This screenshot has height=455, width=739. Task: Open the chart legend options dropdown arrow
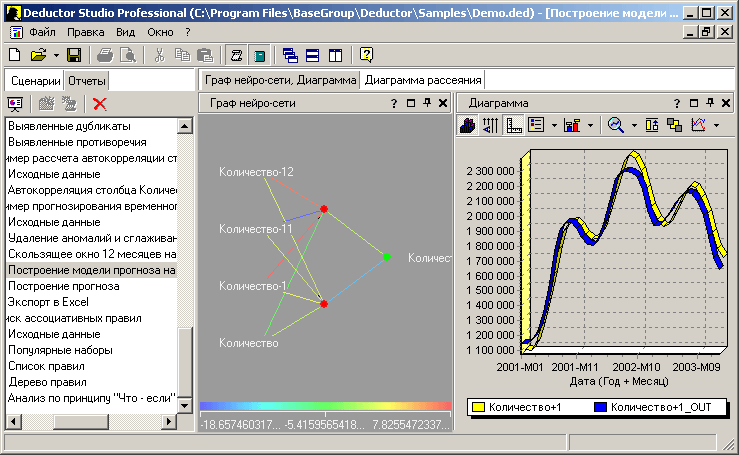click(x=552, y=125)
